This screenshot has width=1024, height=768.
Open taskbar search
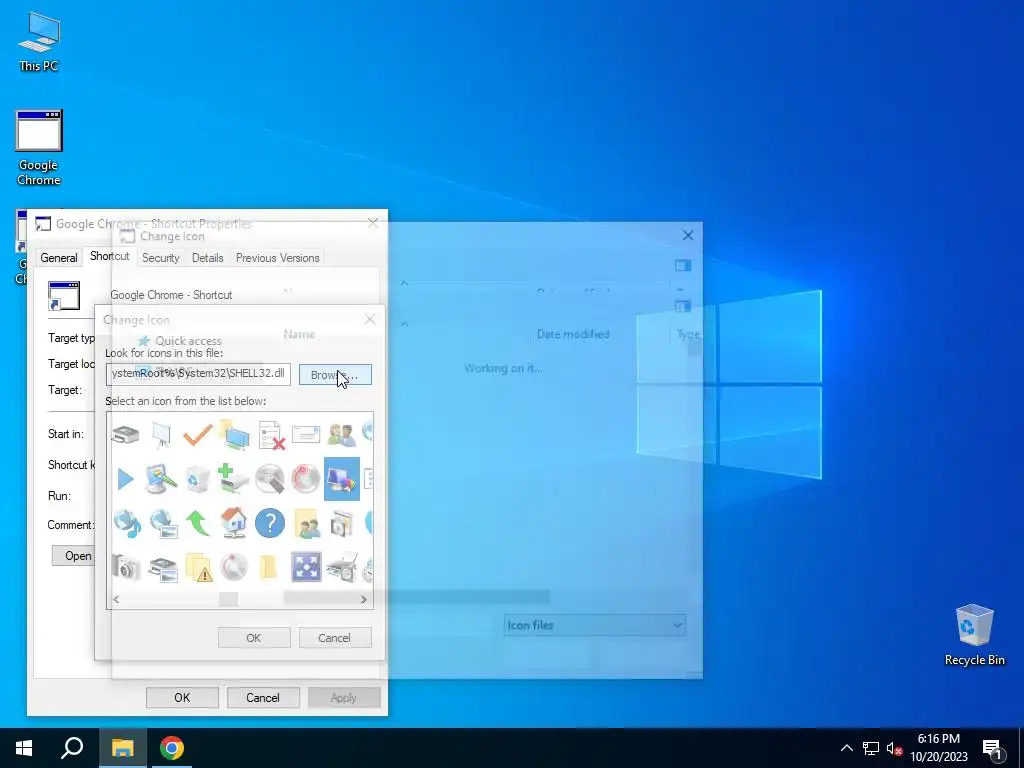pyautogui.click(x=72, y=748)
